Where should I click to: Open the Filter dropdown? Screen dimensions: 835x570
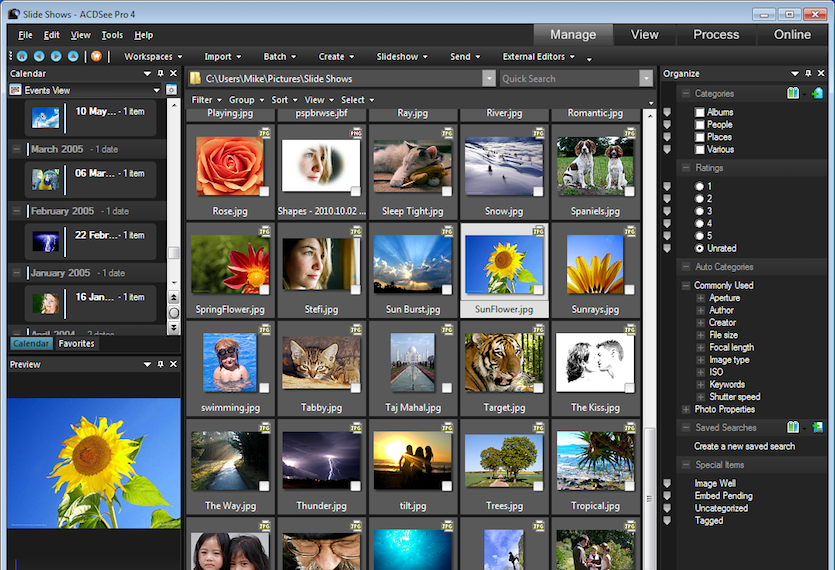click(x=207, y=100)
